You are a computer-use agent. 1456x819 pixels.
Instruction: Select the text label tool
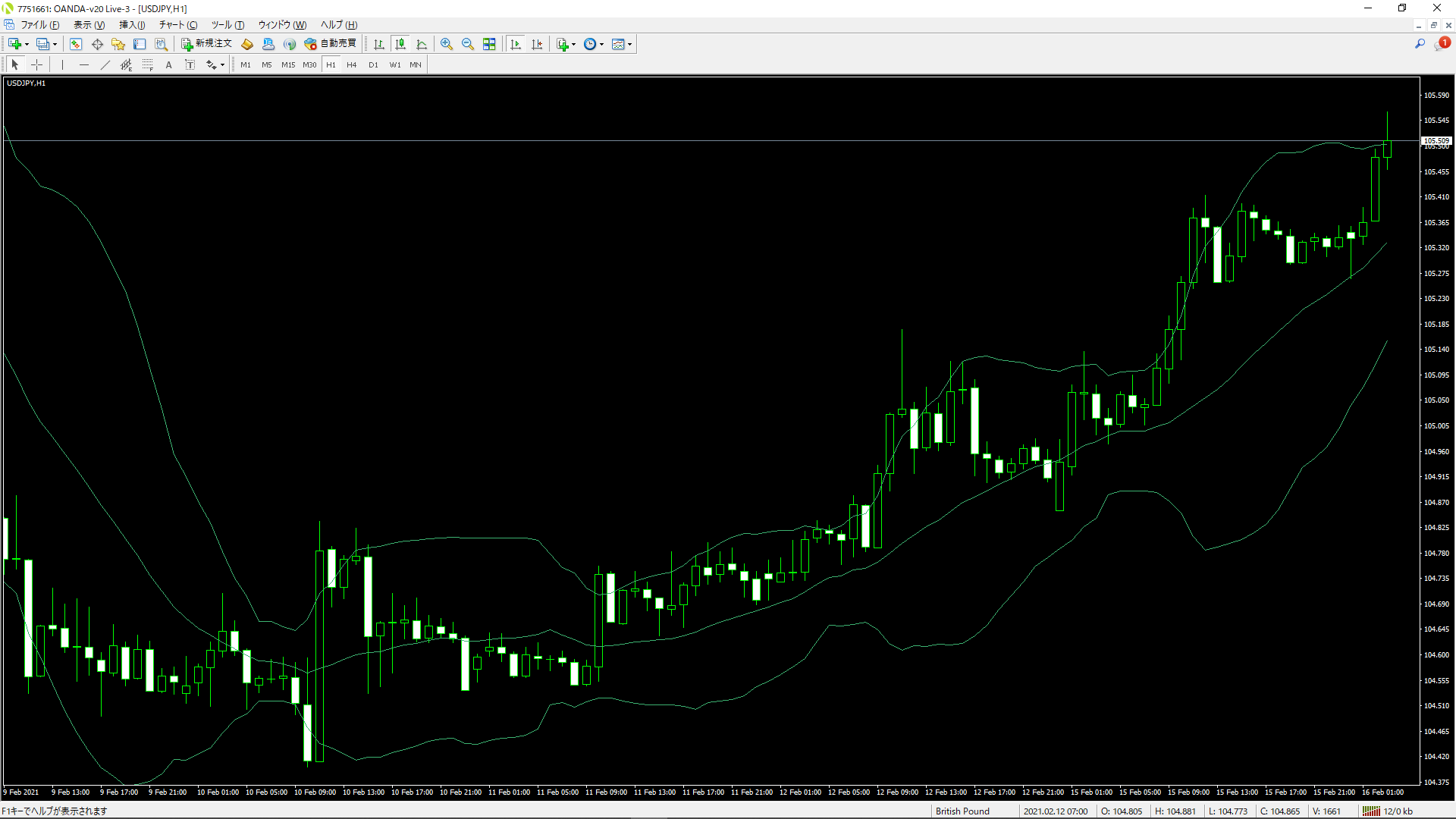click(190, 64)
